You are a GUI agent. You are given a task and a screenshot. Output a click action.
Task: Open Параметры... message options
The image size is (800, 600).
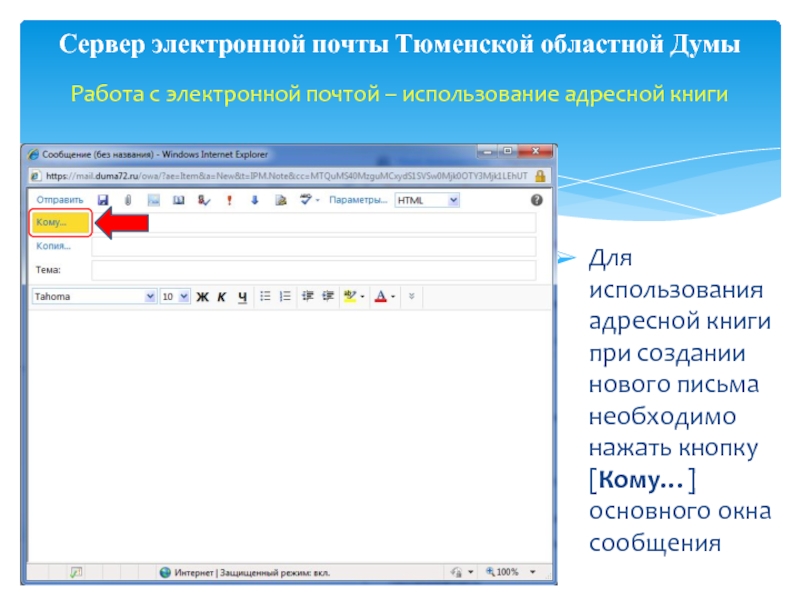(x=358, y=199)
